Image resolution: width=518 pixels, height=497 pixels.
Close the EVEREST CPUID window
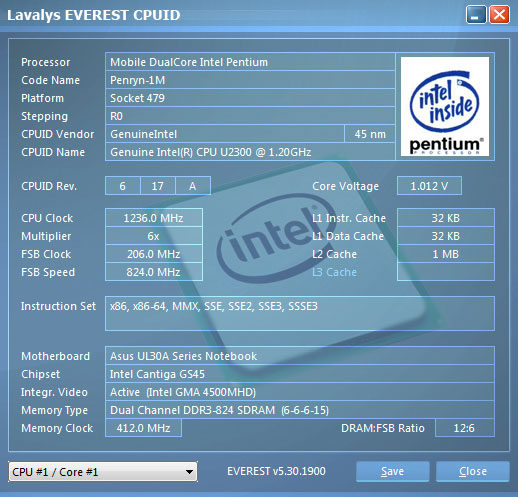(499, 15)
